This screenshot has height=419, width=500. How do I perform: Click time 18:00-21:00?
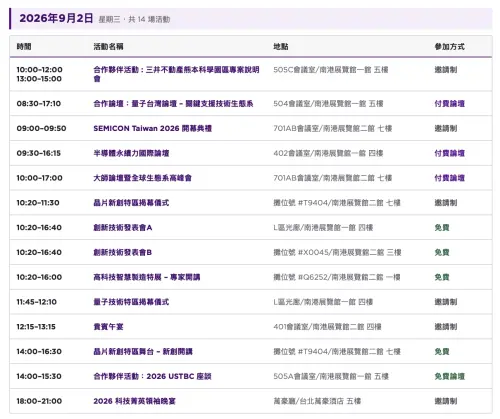click(39, 401)
